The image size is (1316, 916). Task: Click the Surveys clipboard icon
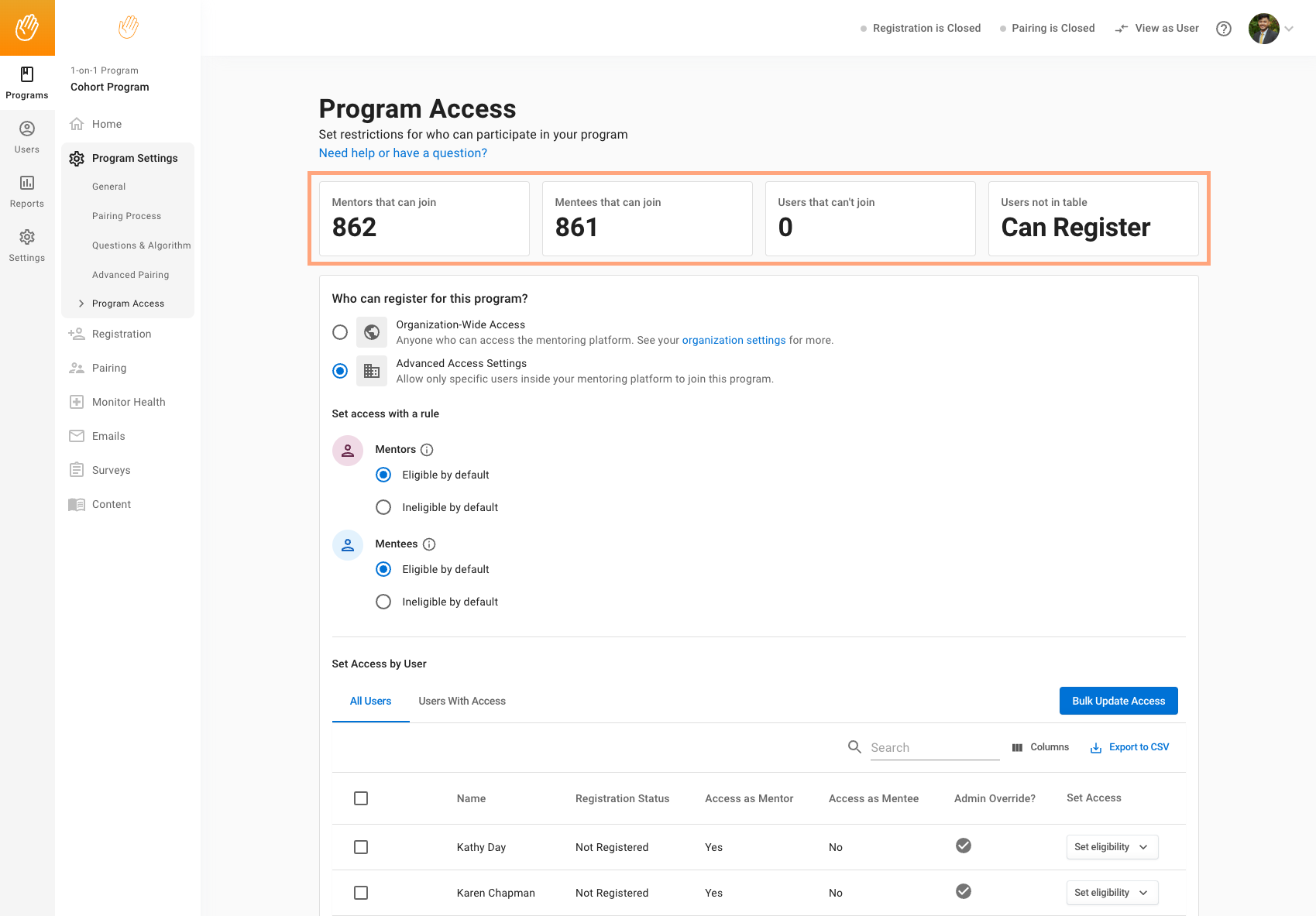(77, 470)
